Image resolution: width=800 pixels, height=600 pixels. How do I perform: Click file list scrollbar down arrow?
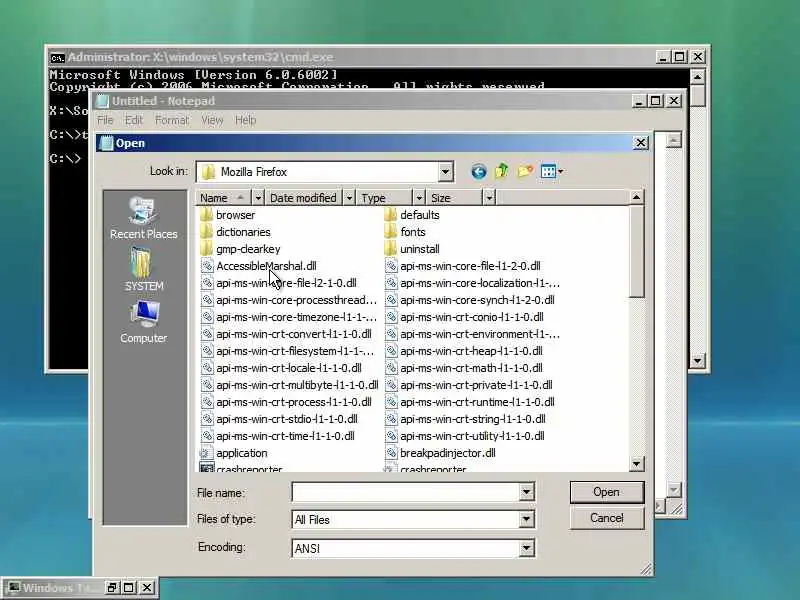[636, 464]
